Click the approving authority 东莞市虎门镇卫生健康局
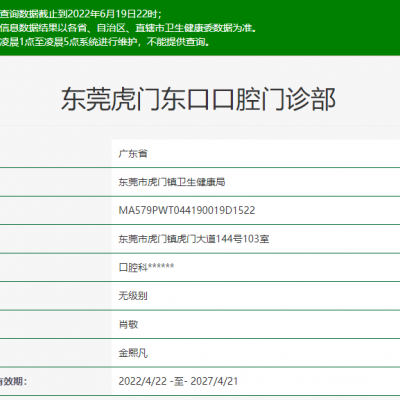 (172, 182)
